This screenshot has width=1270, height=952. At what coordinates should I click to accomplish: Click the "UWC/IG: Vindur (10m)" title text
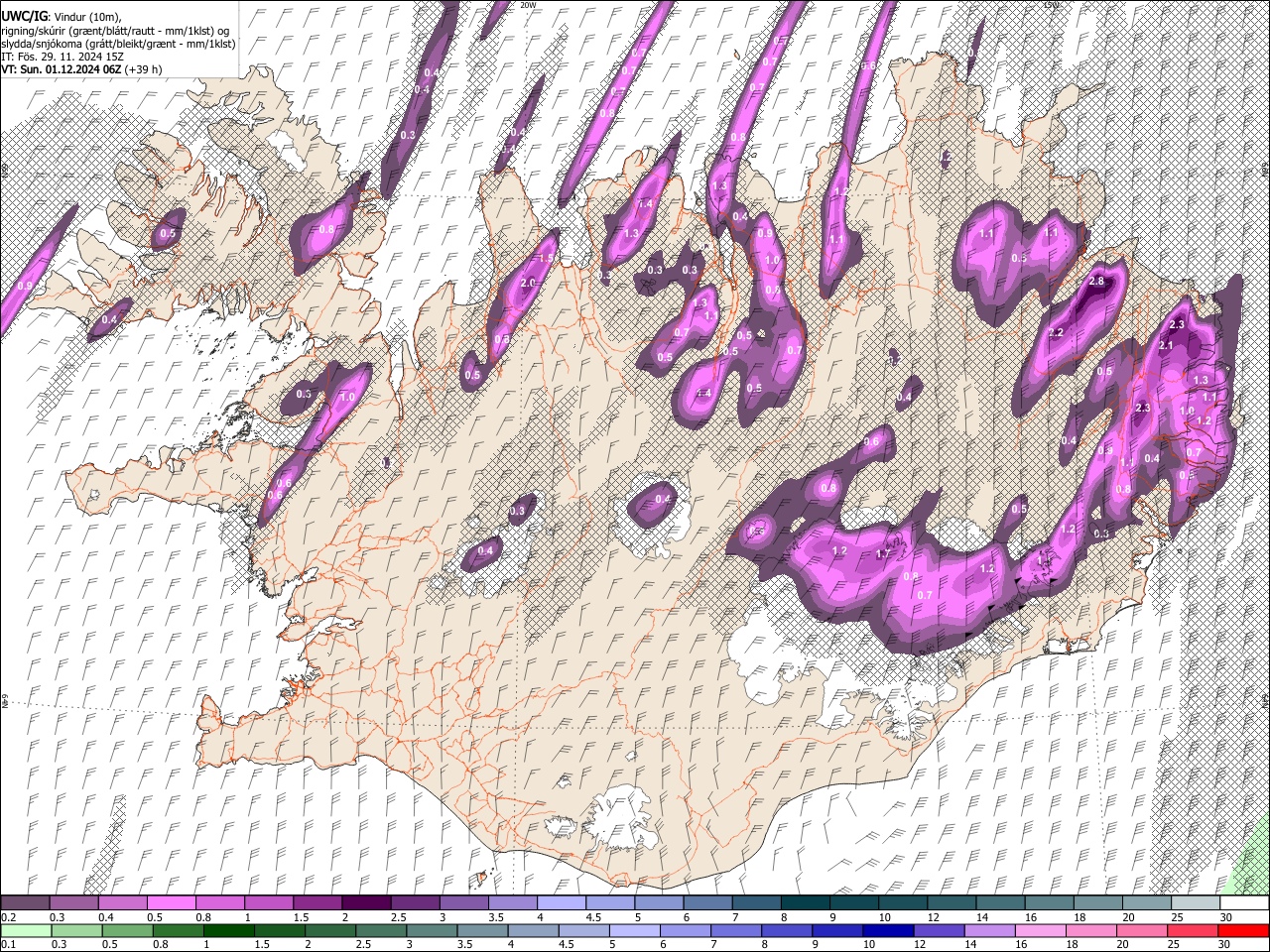point(61,17)
